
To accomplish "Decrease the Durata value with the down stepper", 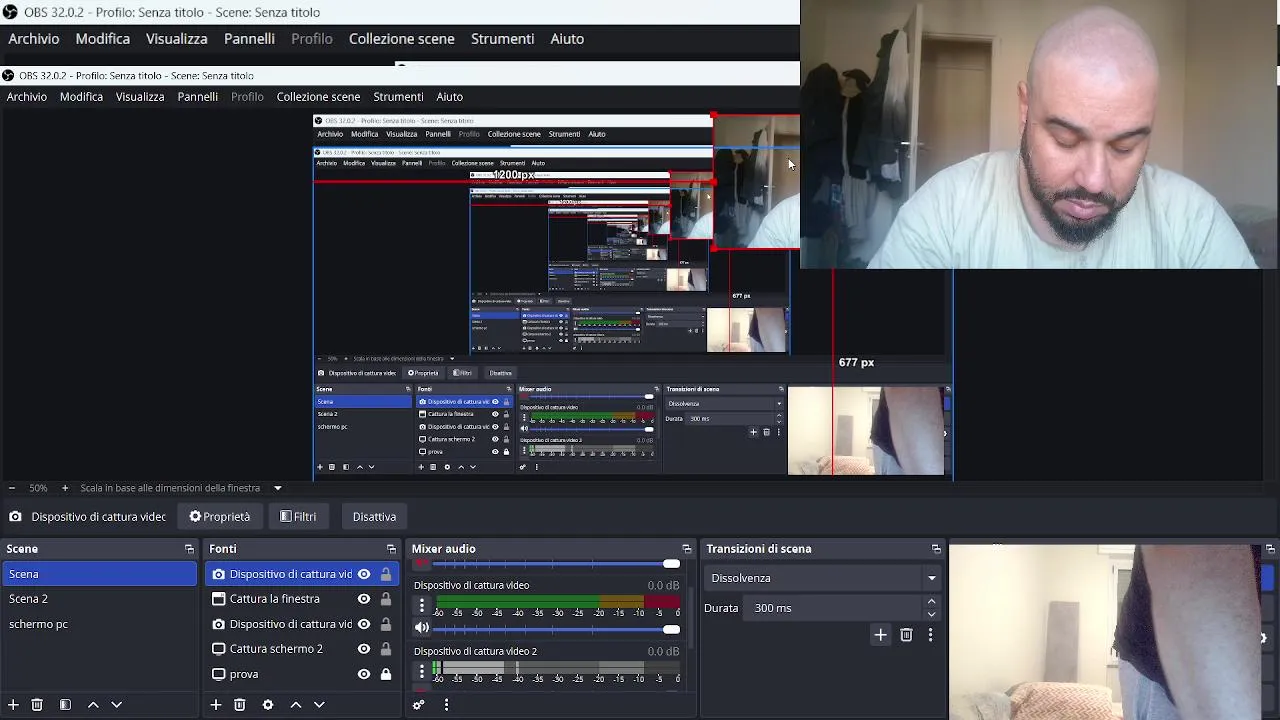I will [931, 614].
